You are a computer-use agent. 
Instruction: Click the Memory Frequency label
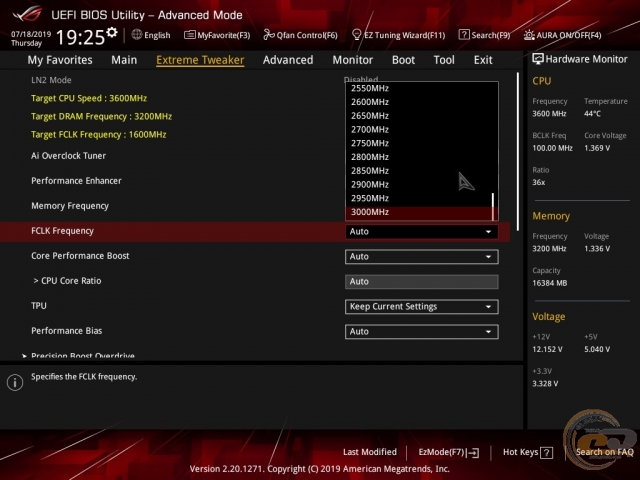[x=70, y=206]
